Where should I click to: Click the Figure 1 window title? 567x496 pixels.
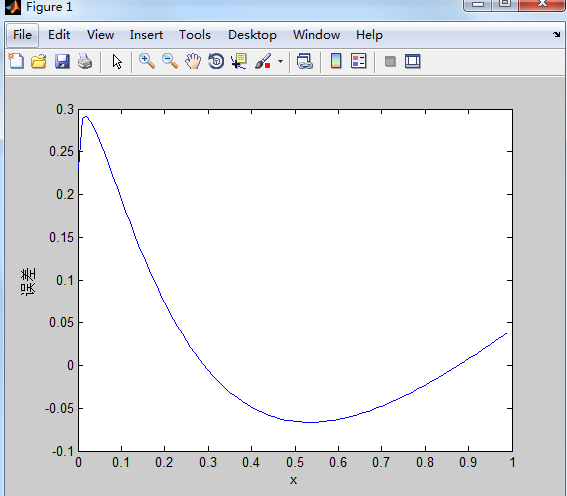coord(49,7)
